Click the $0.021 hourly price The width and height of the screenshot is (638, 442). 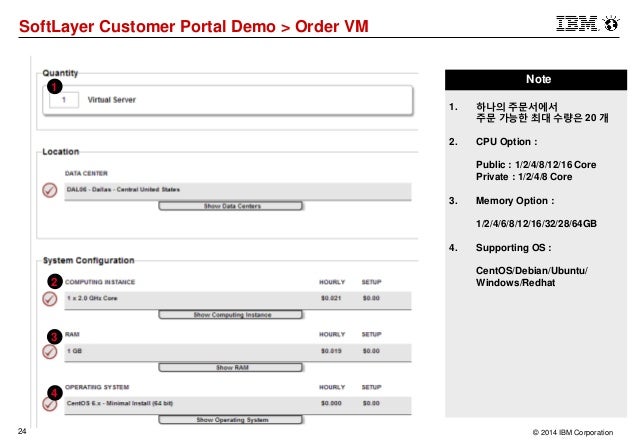pos(331,298)
